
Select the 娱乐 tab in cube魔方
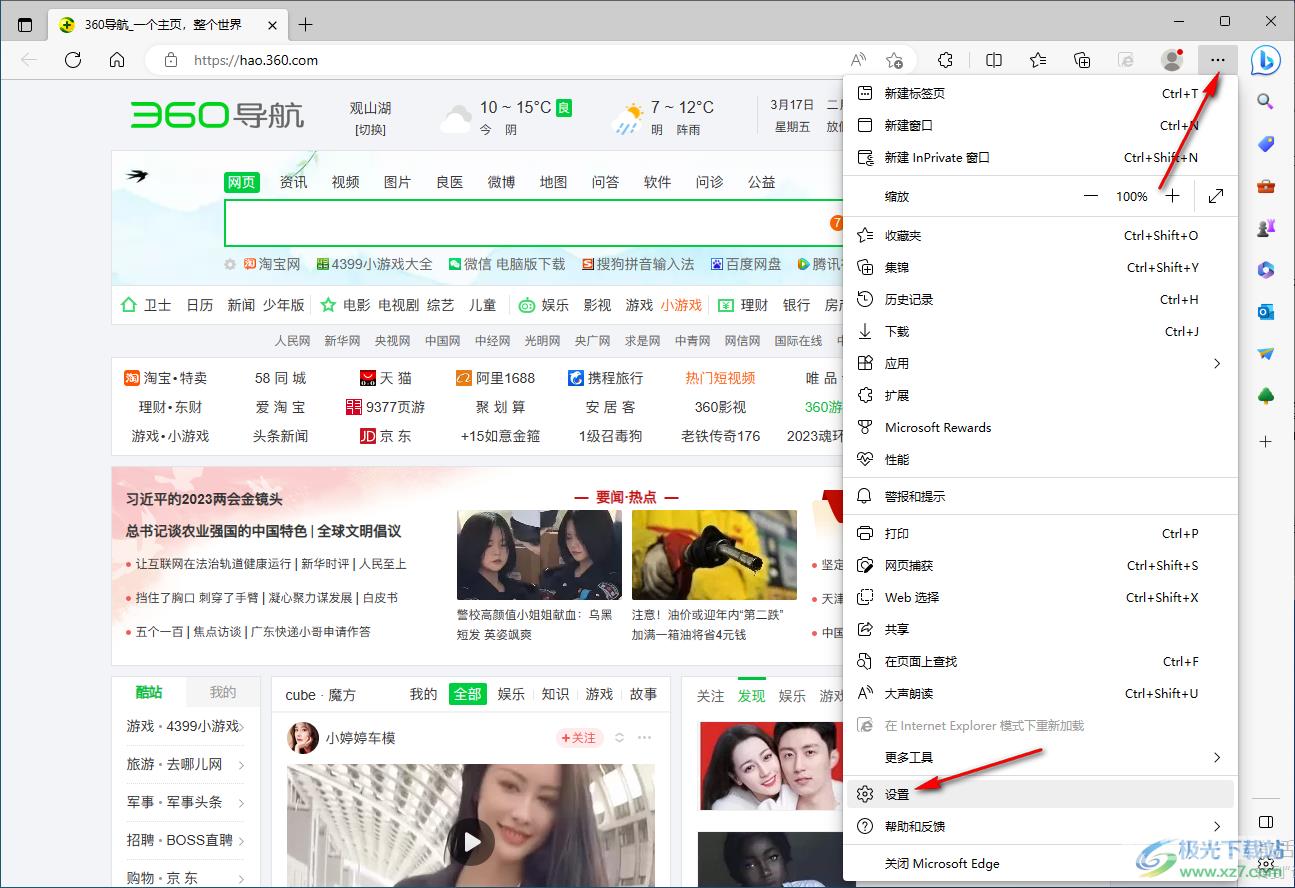511,694
